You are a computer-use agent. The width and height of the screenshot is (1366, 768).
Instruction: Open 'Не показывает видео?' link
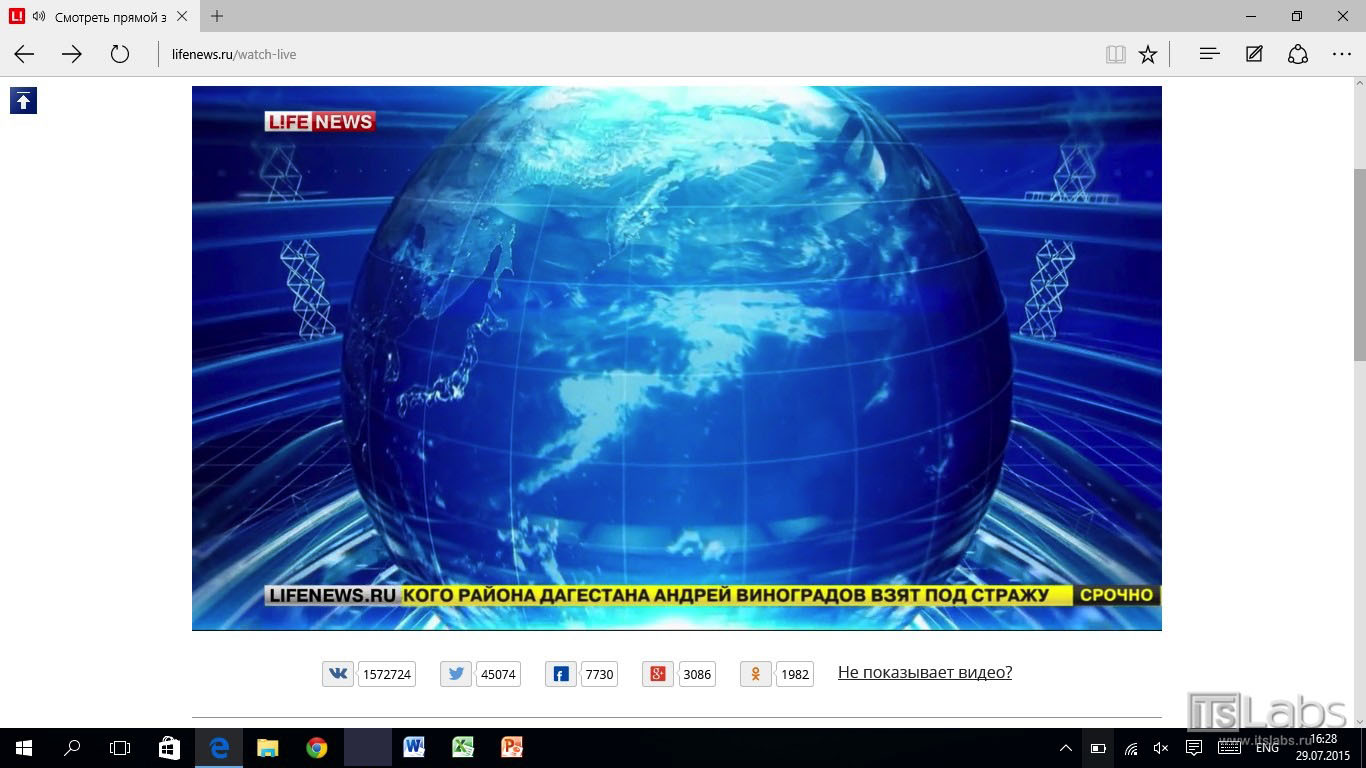pos(925,672)
